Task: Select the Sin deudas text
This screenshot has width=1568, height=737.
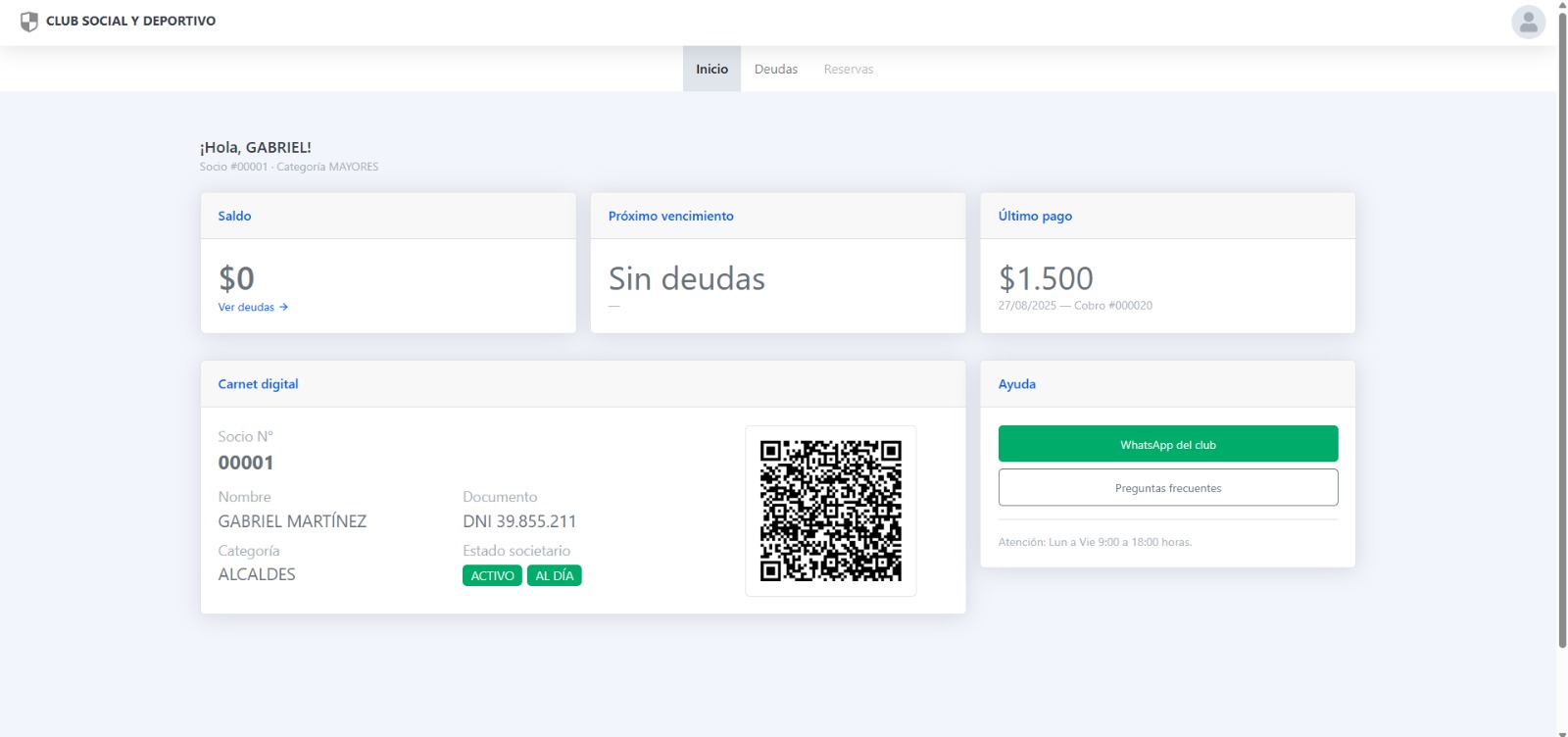Action: pyautogui.click(x=686, y=279)
